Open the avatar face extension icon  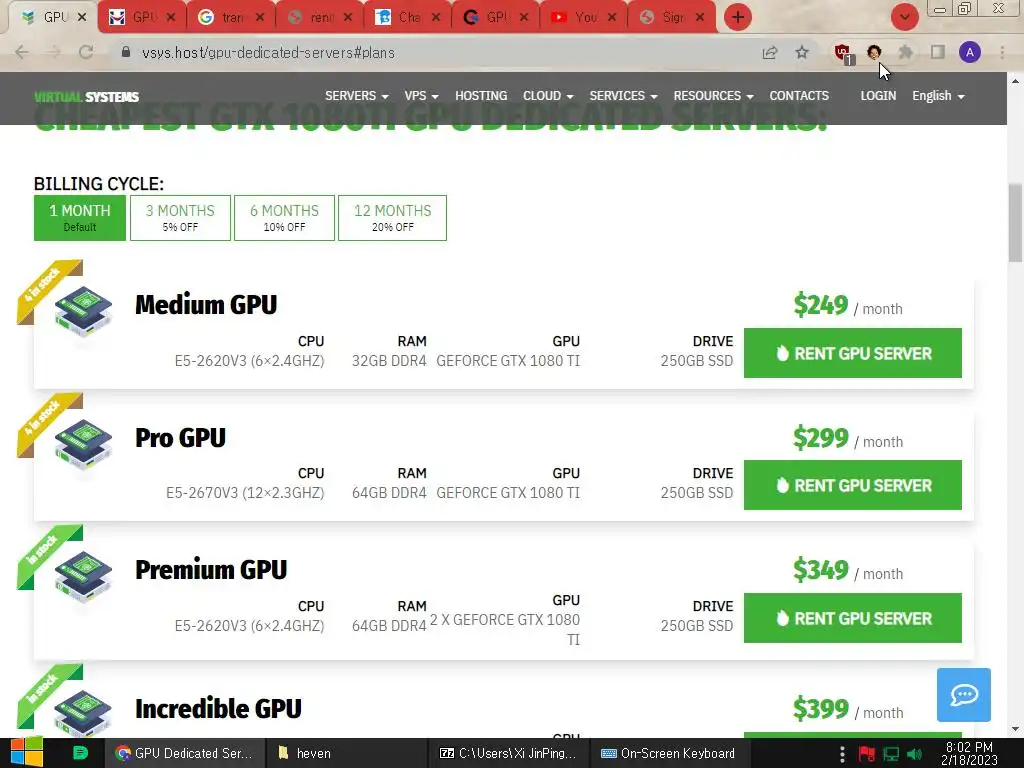[874, 52]
